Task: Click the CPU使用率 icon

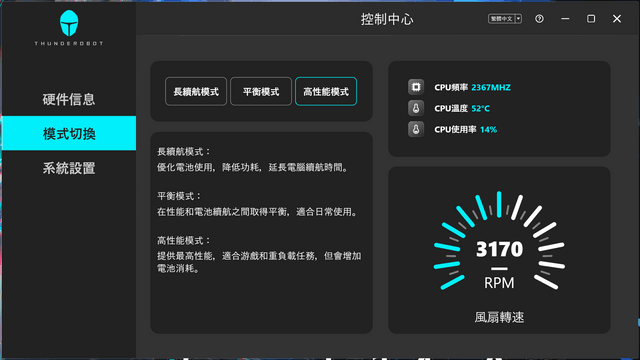Action: (x=416, y=129)
